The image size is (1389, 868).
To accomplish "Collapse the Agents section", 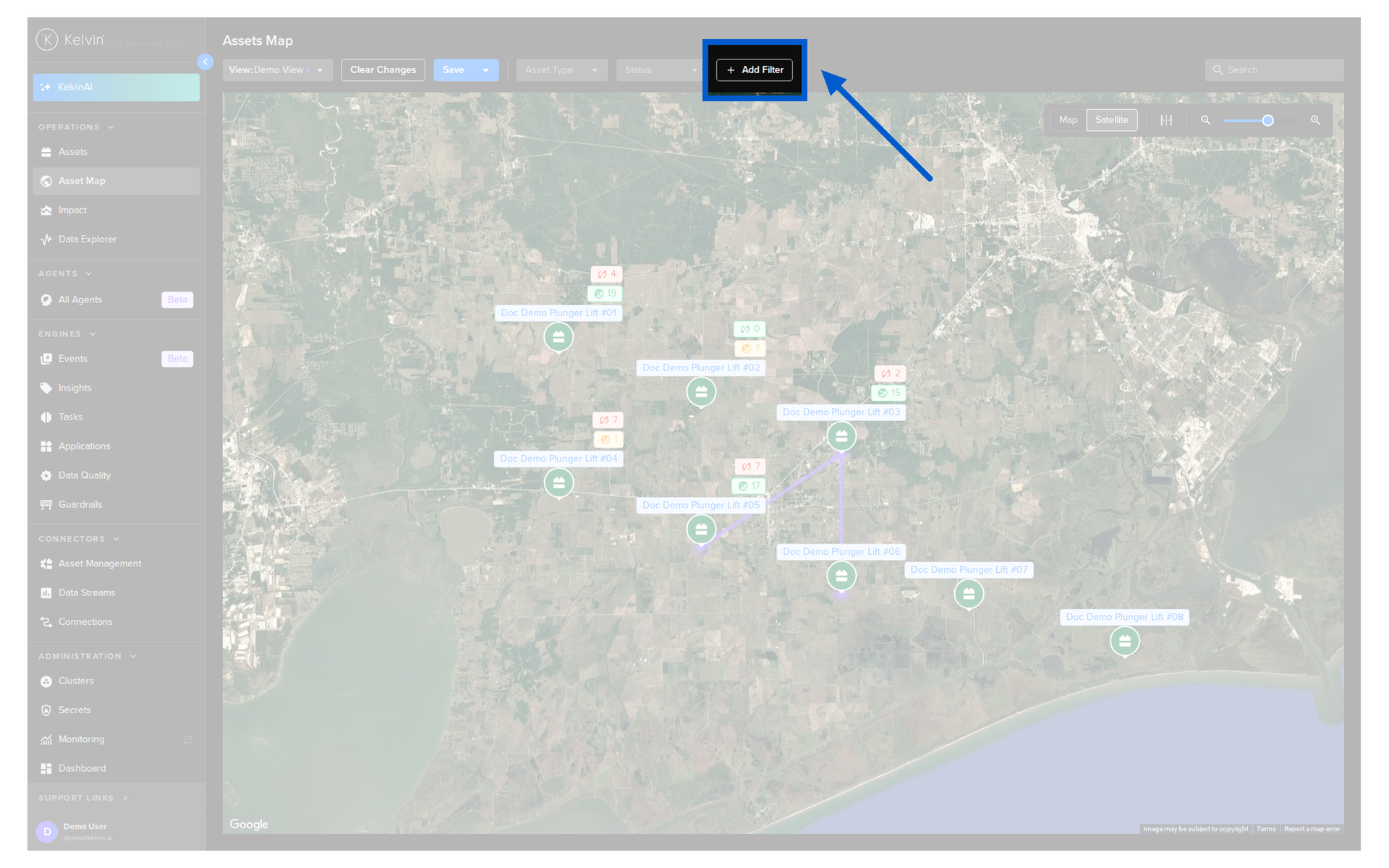I will [x=88, y=274].
